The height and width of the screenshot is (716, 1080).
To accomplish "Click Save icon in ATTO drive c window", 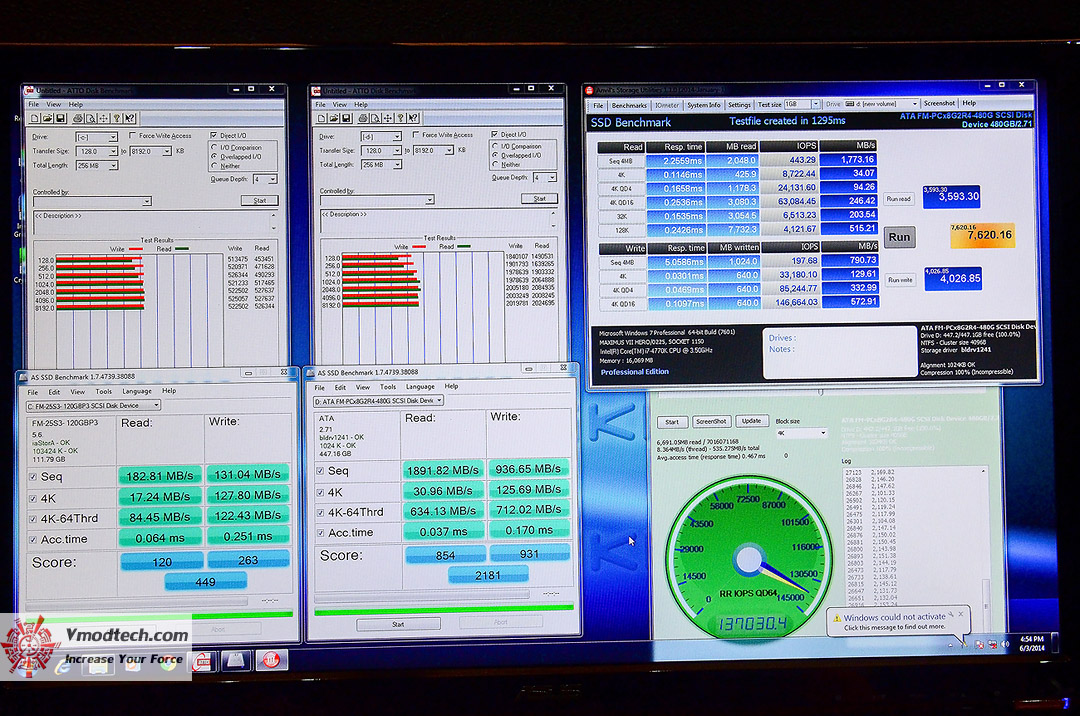I will (61, 118).
